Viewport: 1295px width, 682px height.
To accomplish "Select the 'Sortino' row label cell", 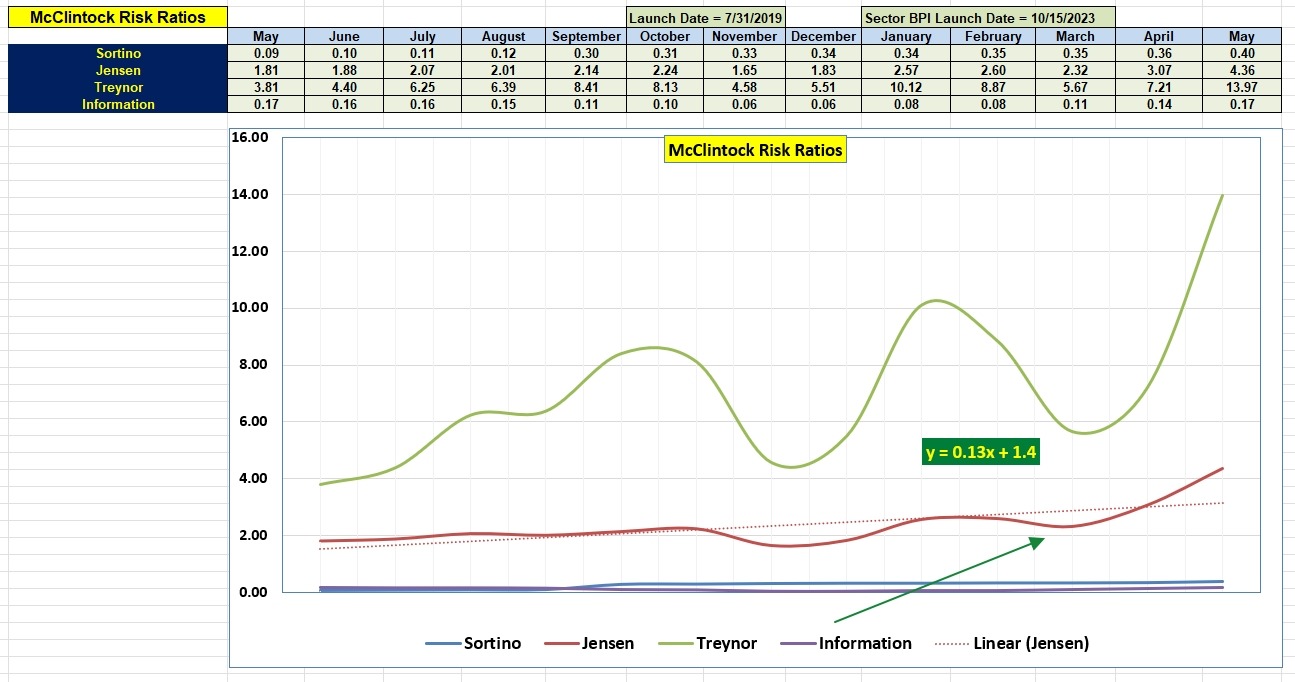I will click(118, 53).
